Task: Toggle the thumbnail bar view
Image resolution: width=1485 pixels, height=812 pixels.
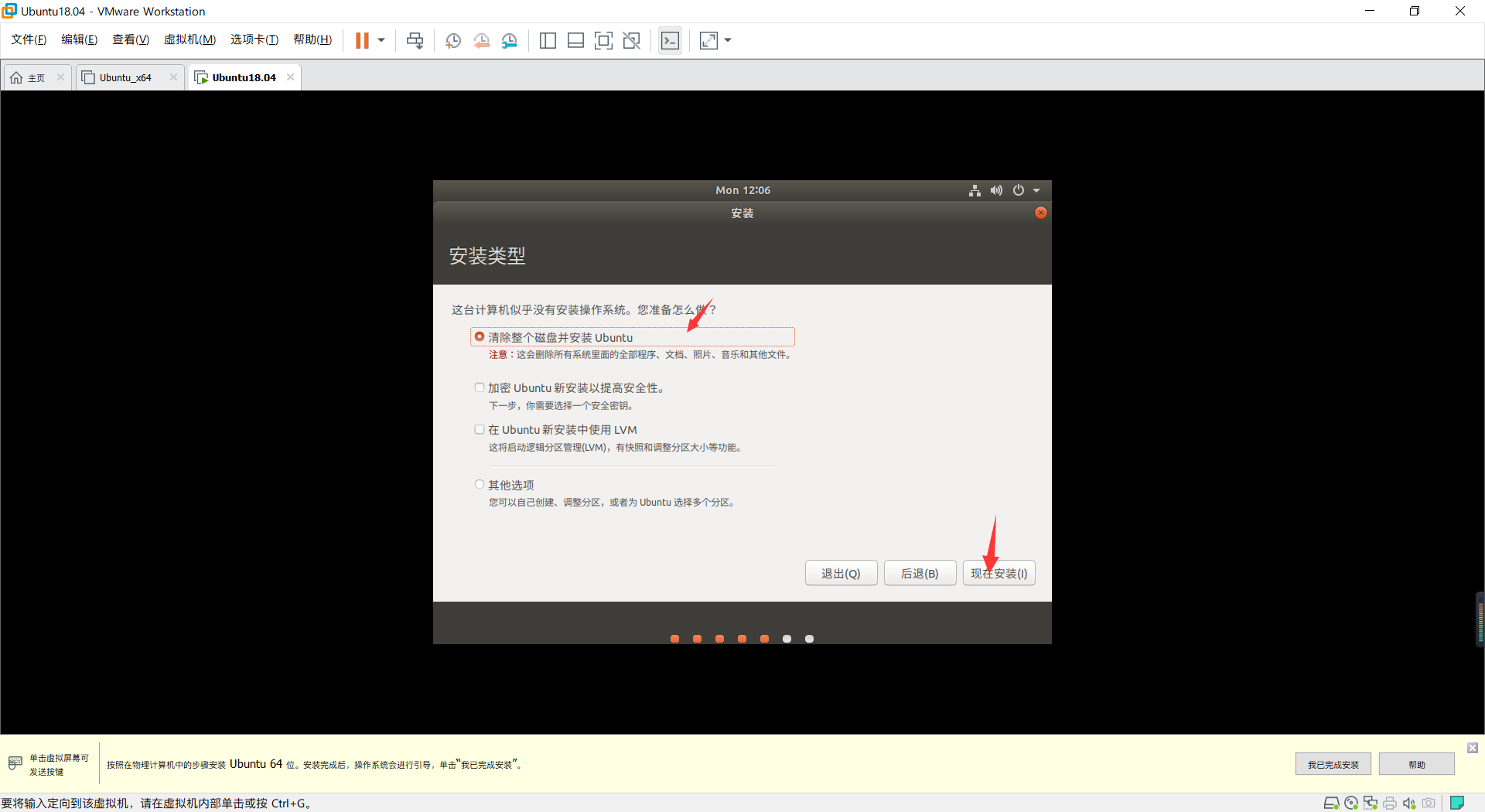Action: coord(575,40)
